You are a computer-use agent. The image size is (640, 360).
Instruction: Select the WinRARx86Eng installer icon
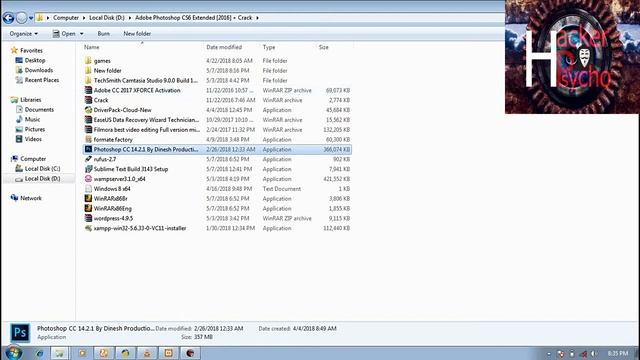[x=88, y=208]
